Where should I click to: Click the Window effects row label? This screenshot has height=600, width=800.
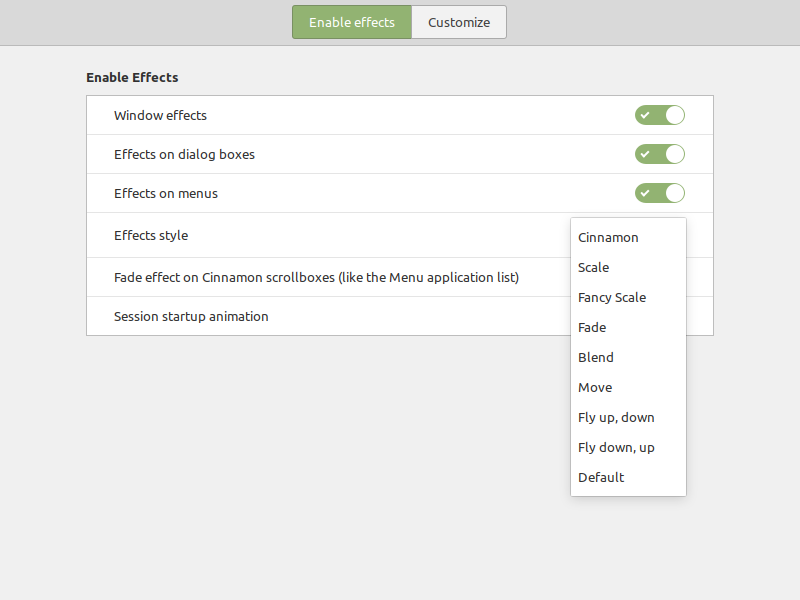click(x=160, y=115)
